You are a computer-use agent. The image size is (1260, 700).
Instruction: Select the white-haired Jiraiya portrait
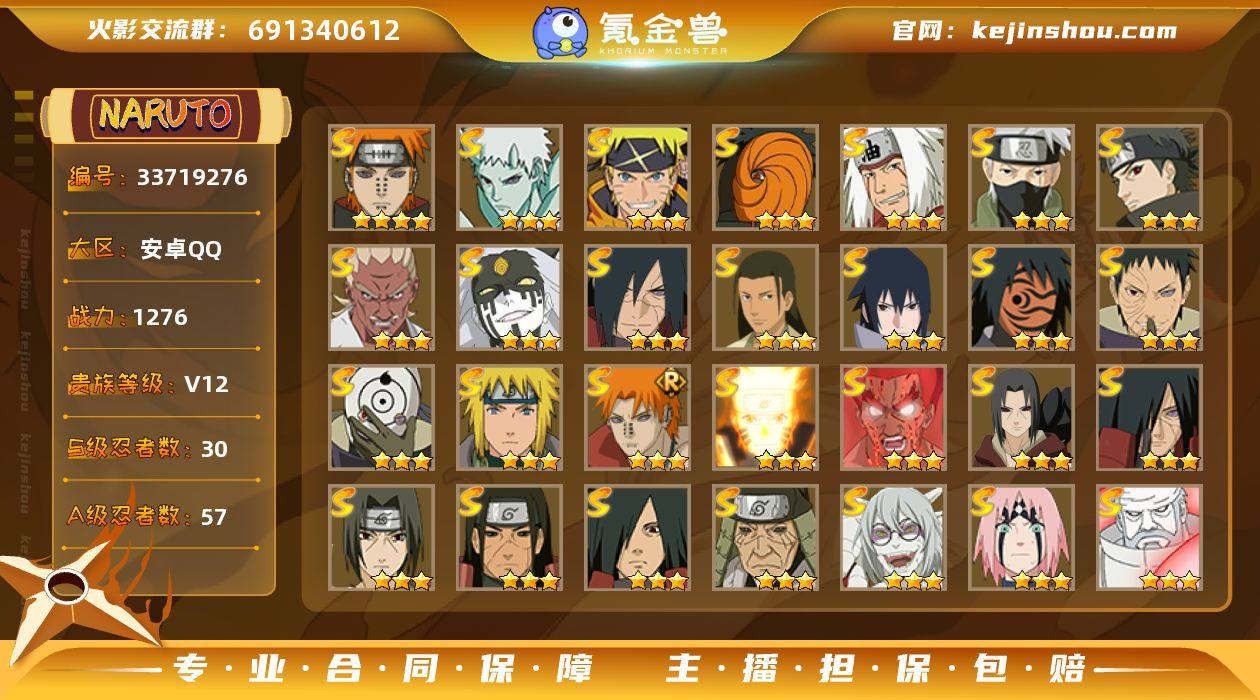tap(893, 178)
